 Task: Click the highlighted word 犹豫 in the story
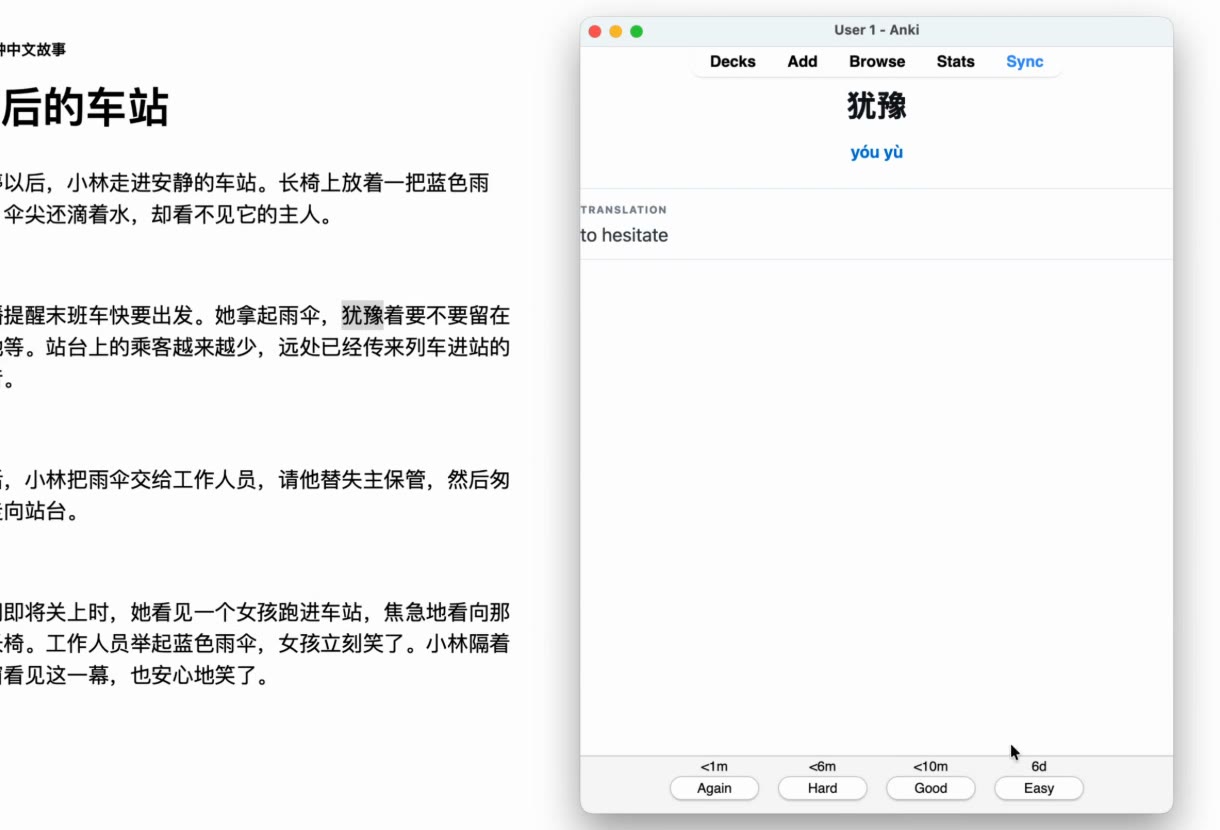coord(363,316)
